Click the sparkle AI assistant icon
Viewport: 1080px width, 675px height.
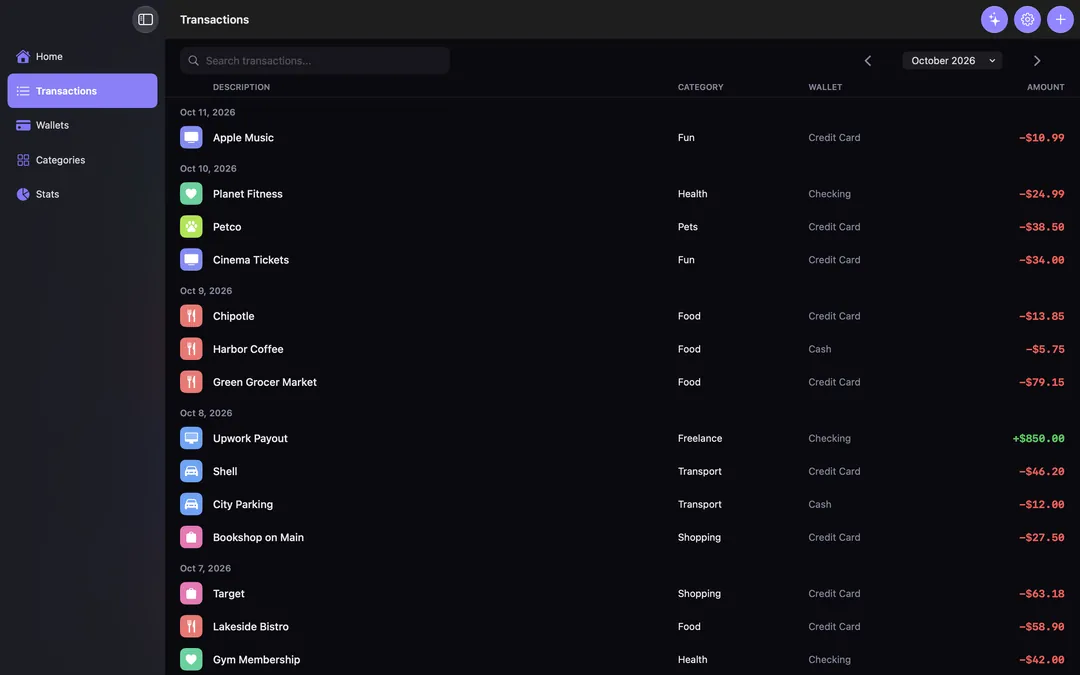(x=994, y=19)
